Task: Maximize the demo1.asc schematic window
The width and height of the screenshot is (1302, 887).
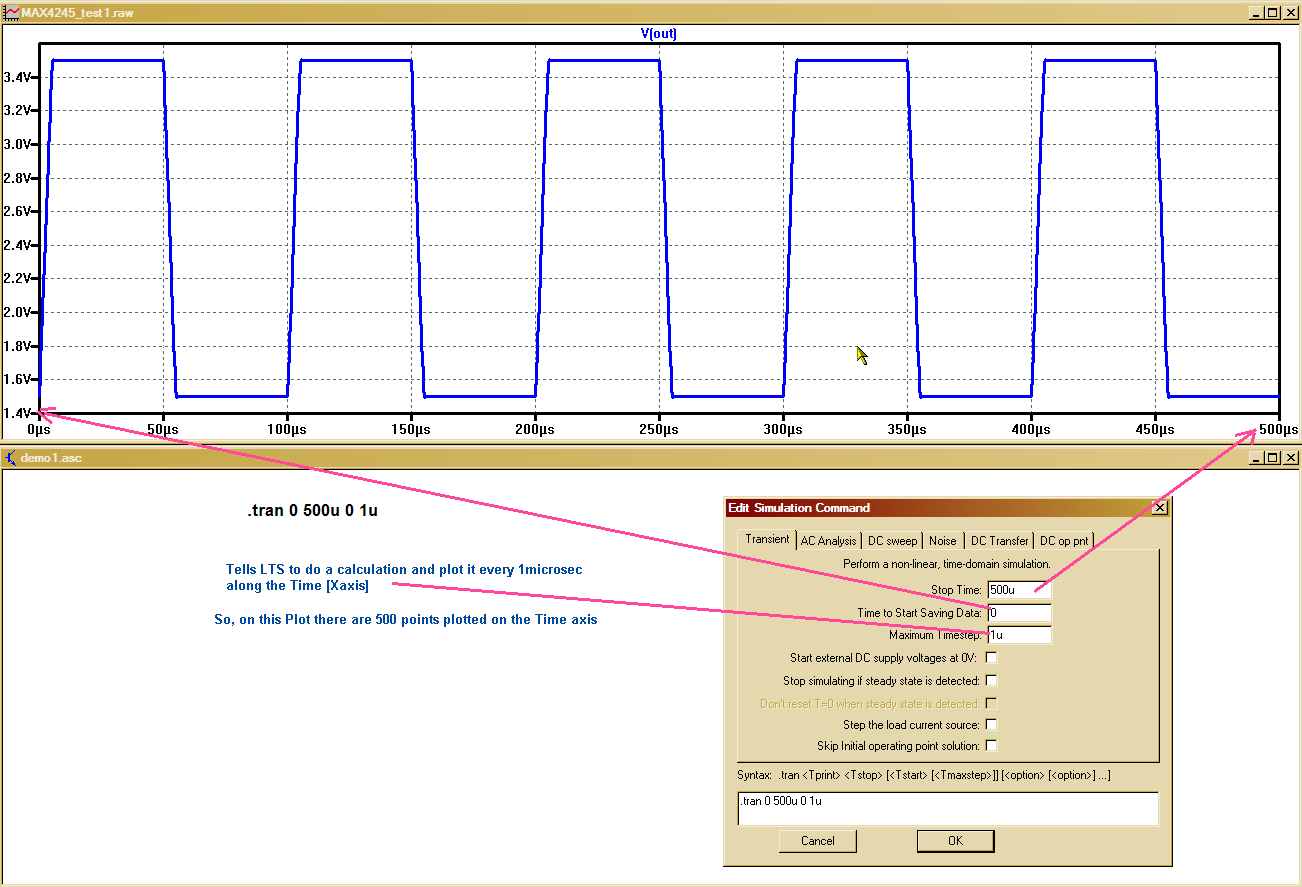Action: [x=1272, y=458]
